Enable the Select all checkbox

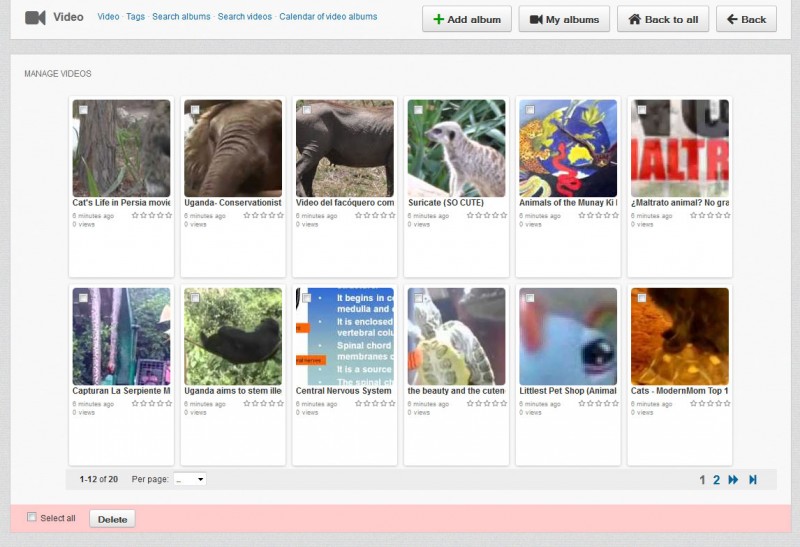32,517
